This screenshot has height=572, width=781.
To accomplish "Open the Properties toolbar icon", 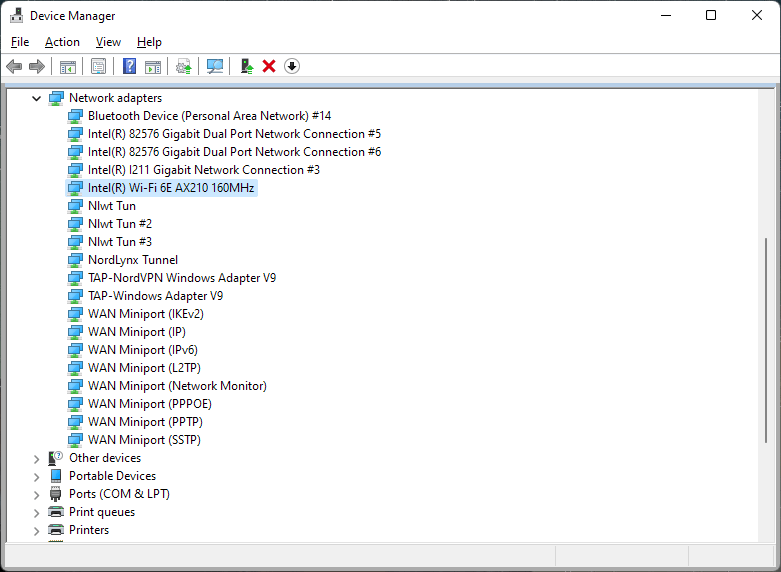I will (x=98, y=66).
